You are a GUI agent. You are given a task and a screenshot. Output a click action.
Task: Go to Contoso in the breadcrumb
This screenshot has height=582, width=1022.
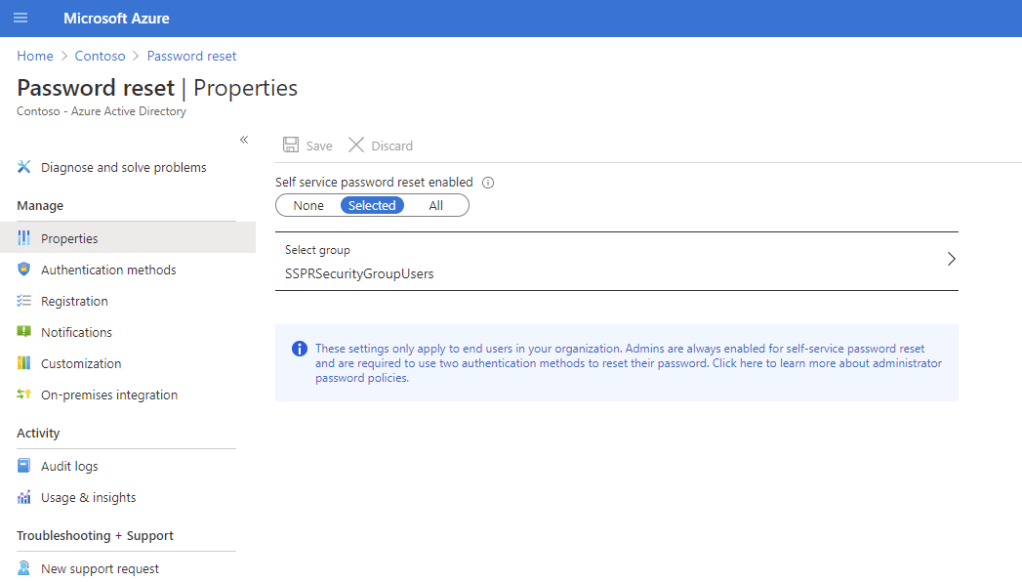100,56
